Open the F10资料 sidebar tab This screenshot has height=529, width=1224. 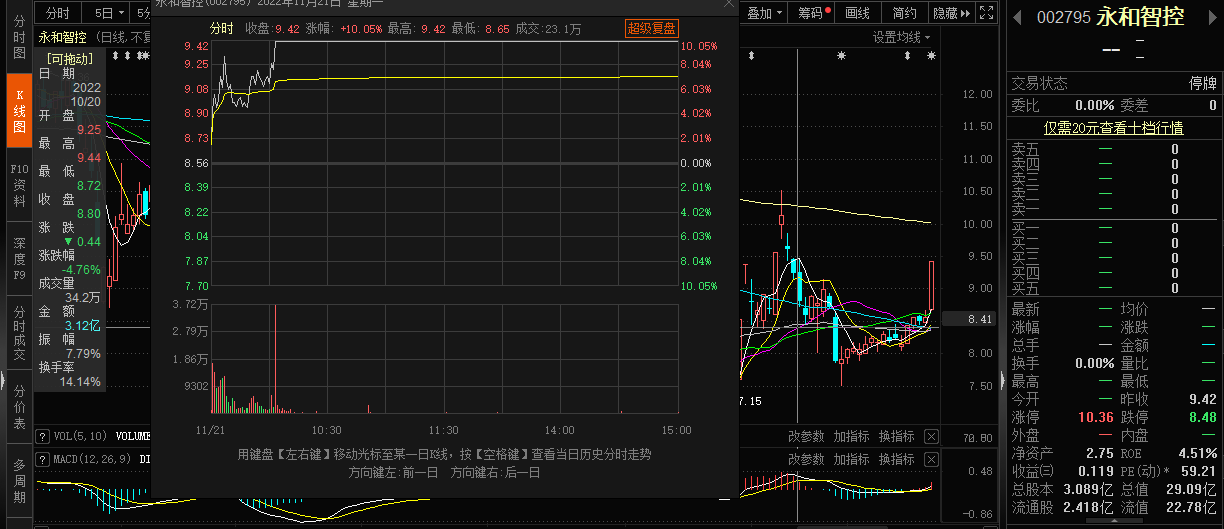point(19,185)
